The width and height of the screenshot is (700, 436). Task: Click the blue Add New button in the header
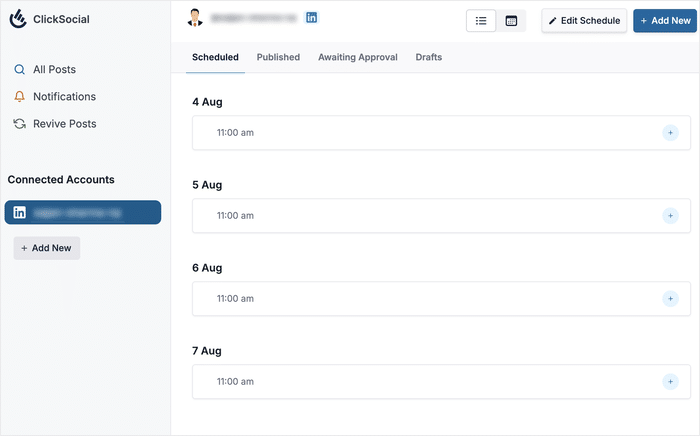(x=665, y=21)
